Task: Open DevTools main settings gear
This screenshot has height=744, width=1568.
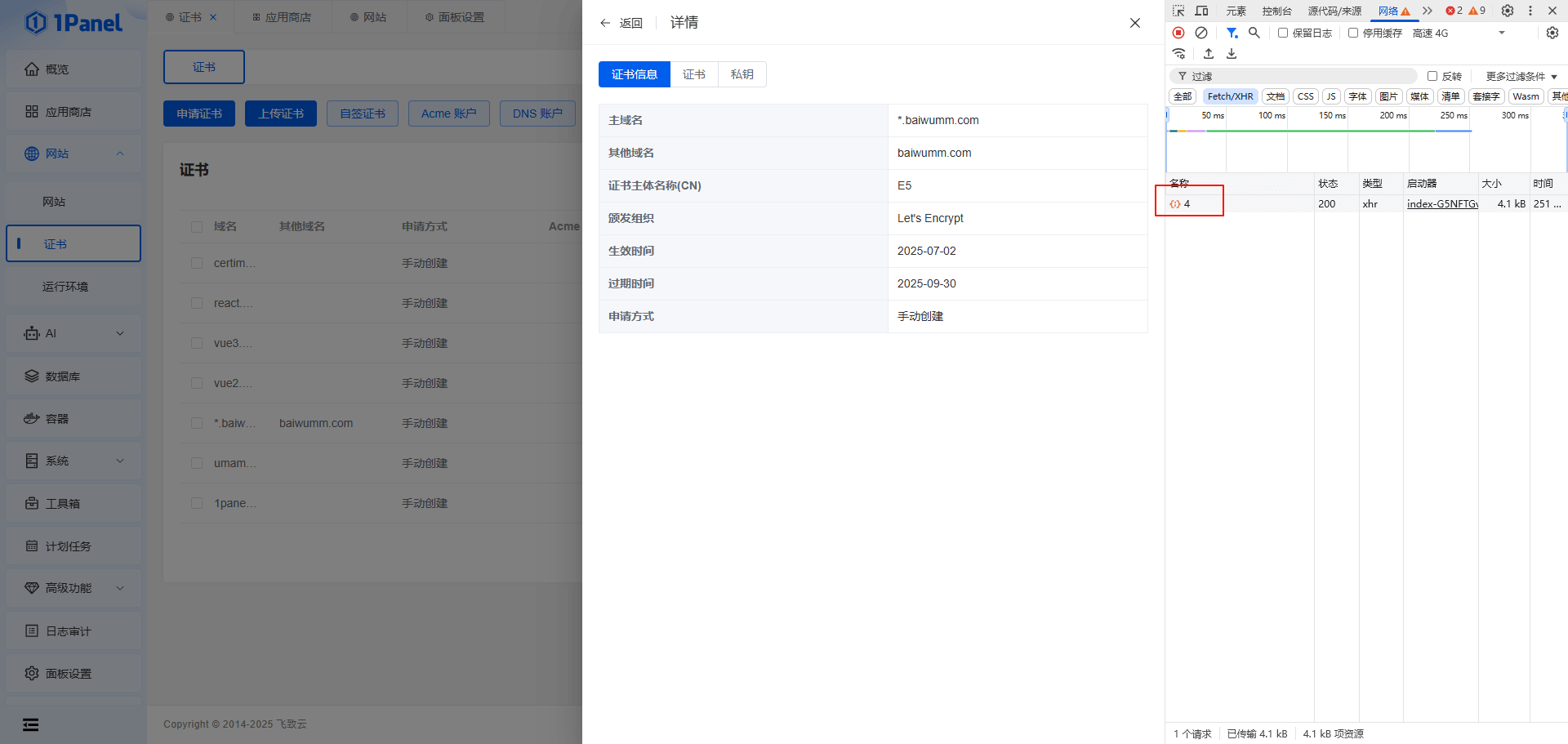Action: pos(1508,11)
